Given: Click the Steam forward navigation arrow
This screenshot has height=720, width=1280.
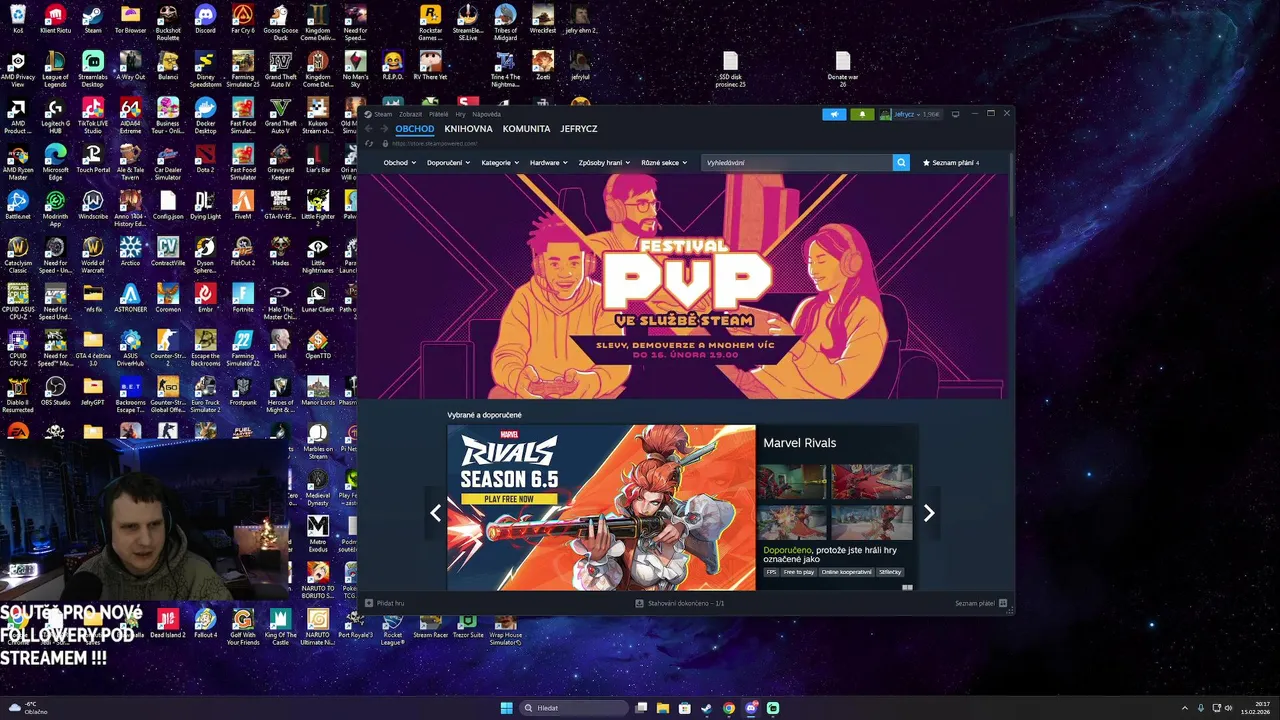Looking at the screenshot, I should click(x=383, y=129).
